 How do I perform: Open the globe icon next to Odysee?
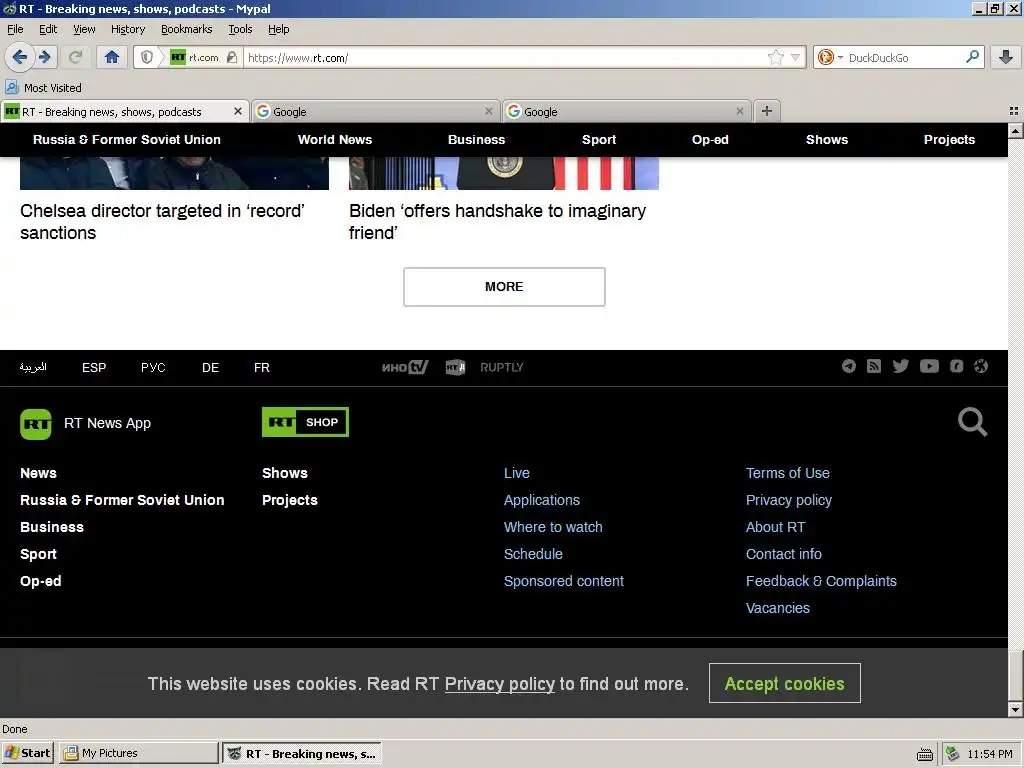click(x=981, y=366)
